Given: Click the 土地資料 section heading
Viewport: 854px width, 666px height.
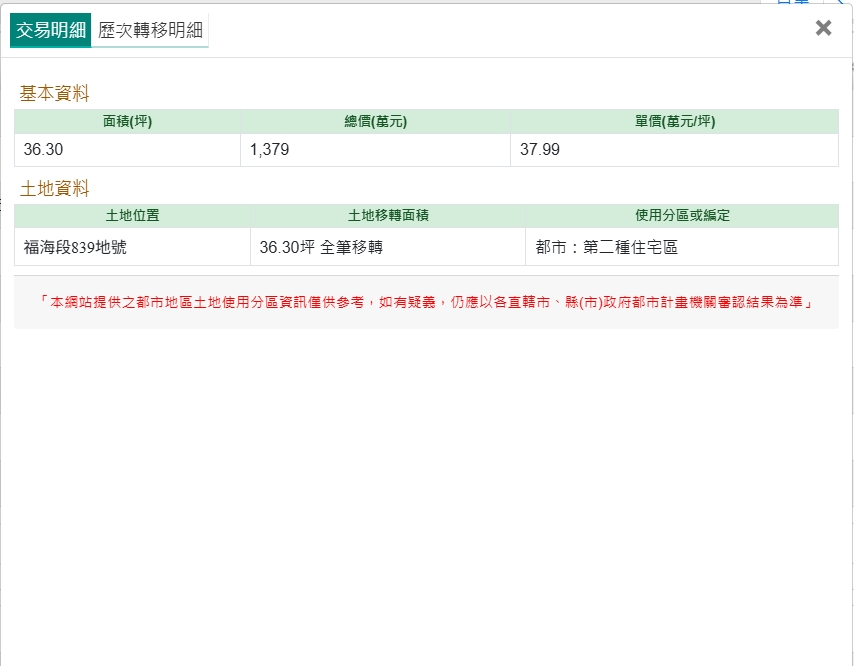Looking at the screenshot, I should [55, 188].
